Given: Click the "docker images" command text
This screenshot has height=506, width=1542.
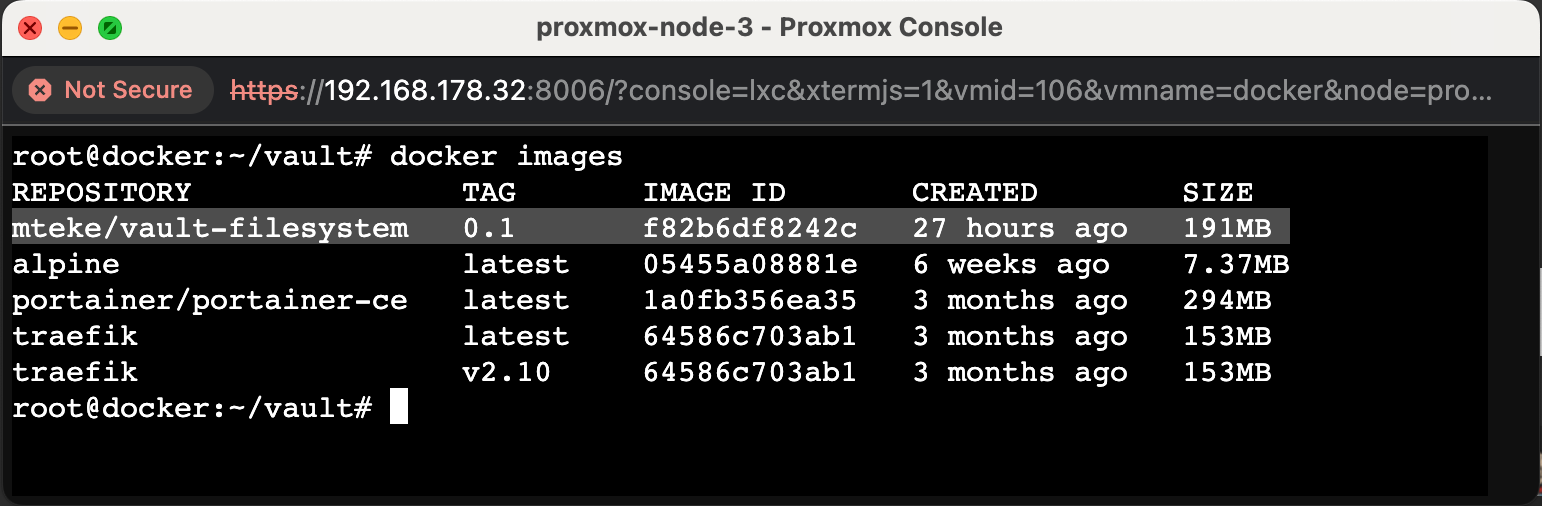Looking at the screenshot, I should coord(506,156).
